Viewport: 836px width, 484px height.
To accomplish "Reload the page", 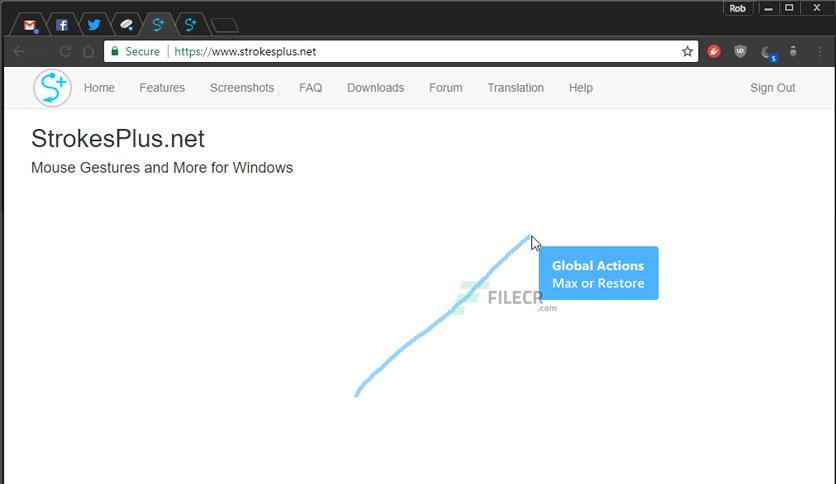I will tap(65, 52).
